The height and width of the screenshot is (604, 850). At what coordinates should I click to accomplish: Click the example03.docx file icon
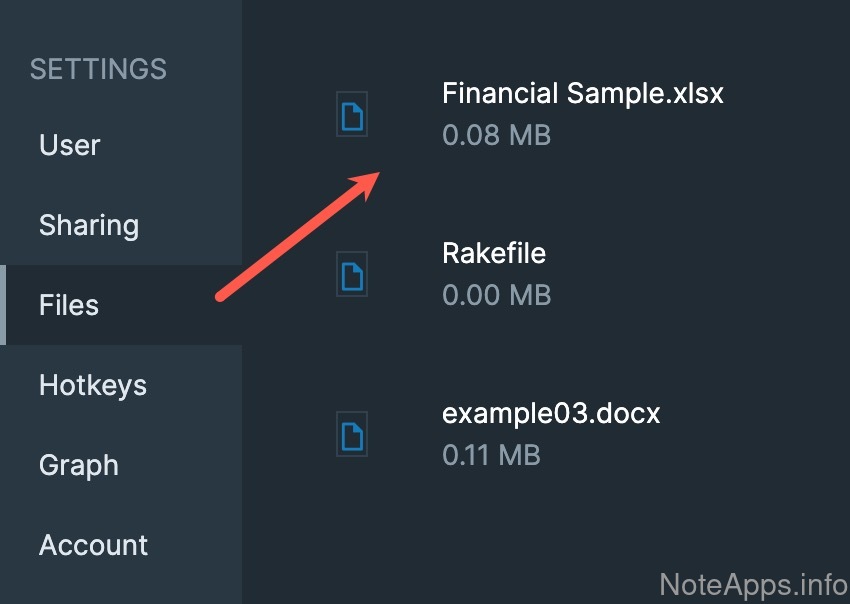pyautogui.click(x=352, y=435)
